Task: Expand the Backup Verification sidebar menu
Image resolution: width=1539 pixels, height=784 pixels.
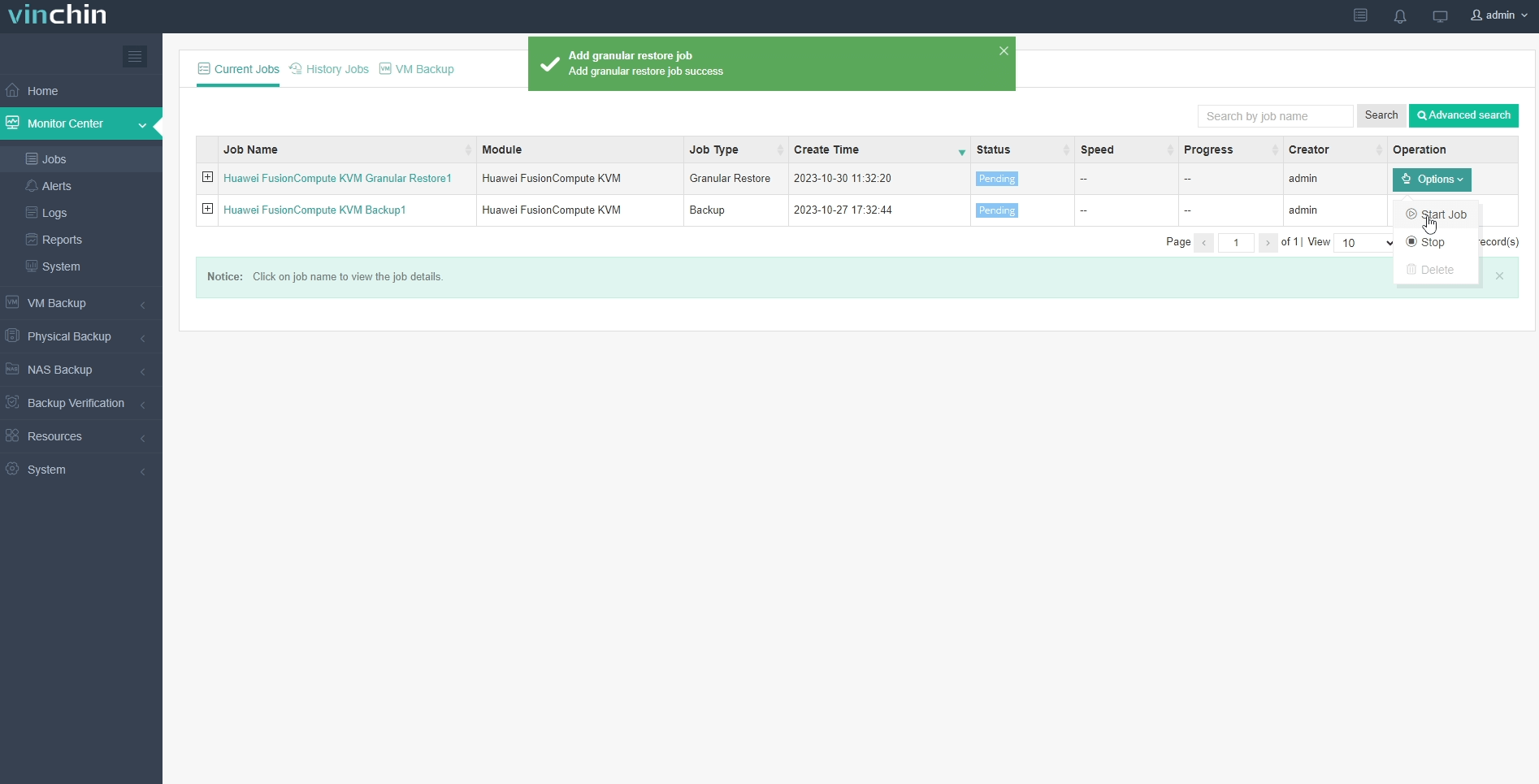Action: click(81, 403)
